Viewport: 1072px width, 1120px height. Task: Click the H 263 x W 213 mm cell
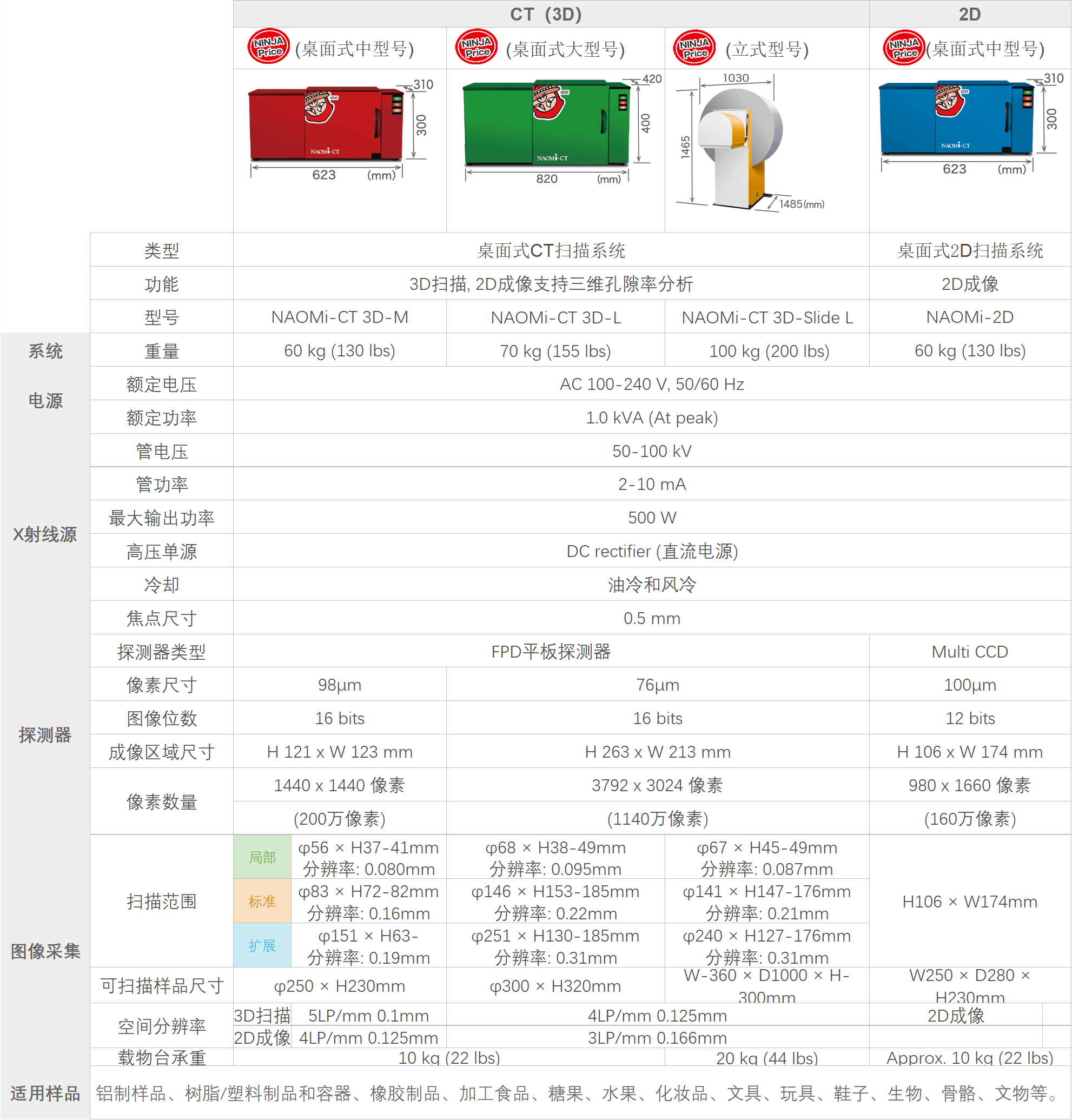[x=658, y=752]
